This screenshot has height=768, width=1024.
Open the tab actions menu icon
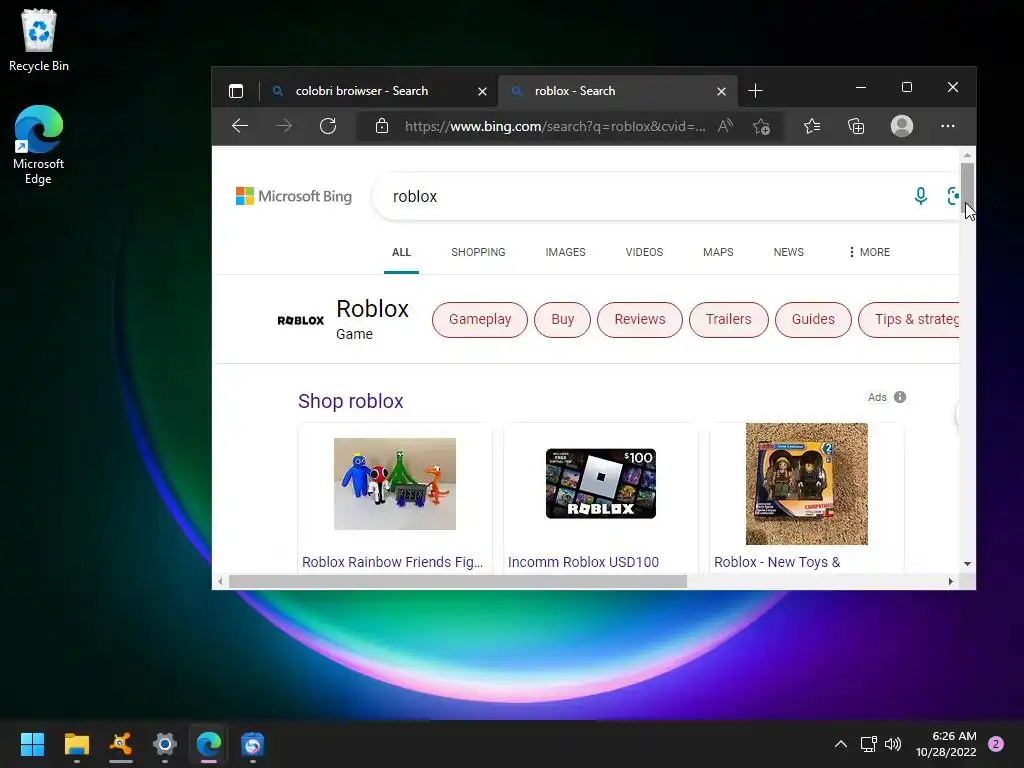[236, 91]
